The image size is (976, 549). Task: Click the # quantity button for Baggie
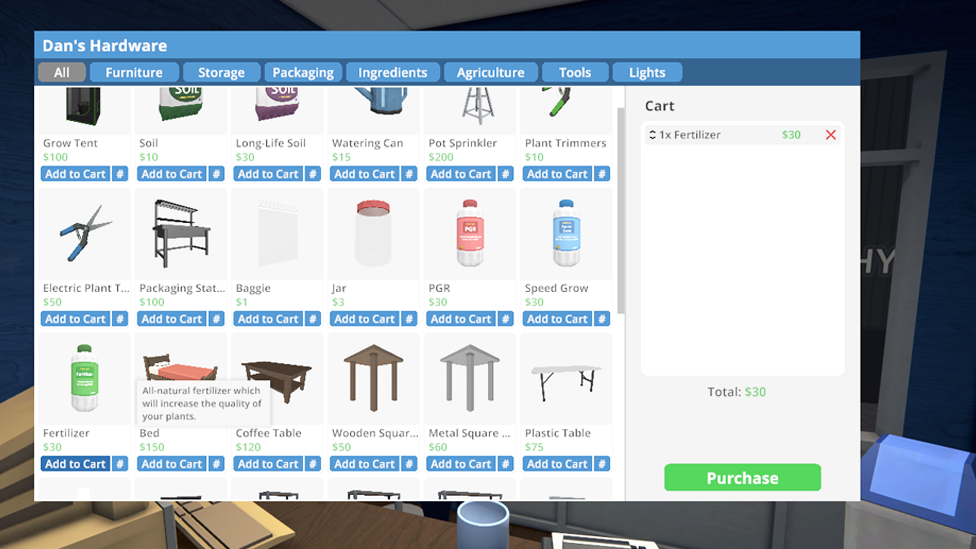(x=313, y=319)
